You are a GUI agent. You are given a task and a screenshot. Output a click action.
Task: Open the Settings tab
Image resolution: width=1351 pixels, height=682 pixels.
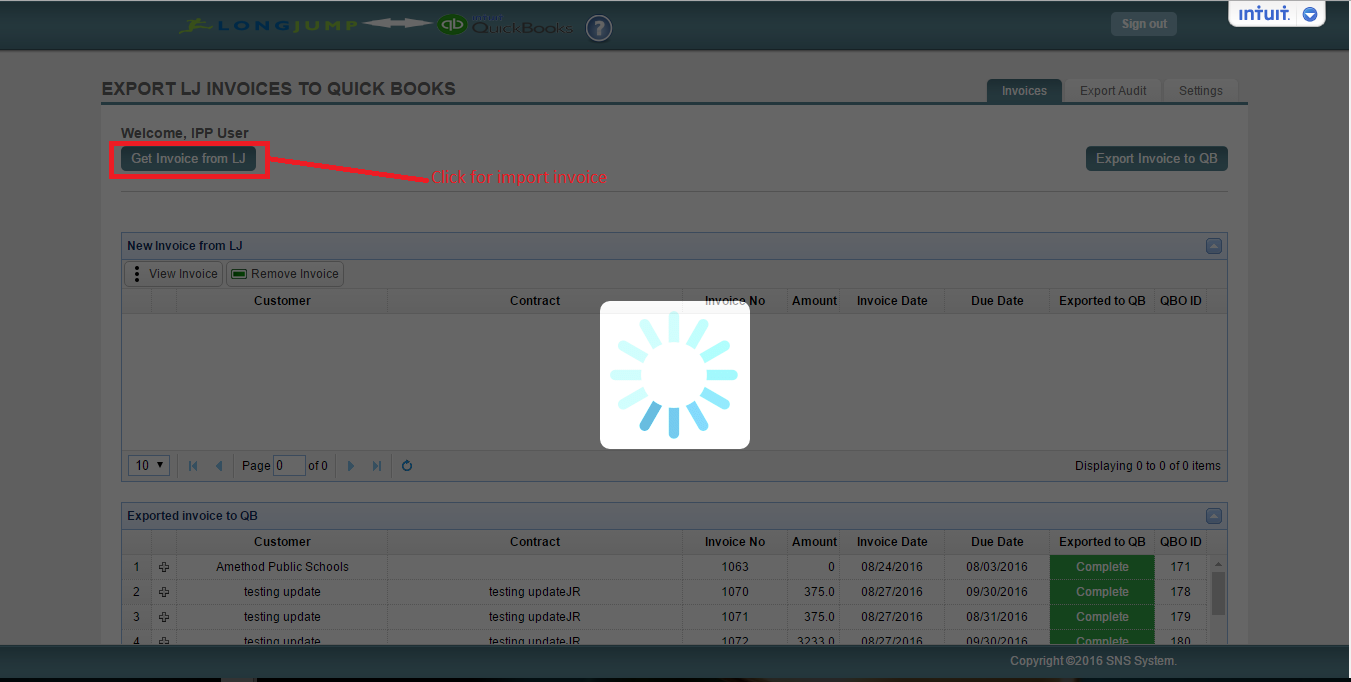pos(1200,91)
